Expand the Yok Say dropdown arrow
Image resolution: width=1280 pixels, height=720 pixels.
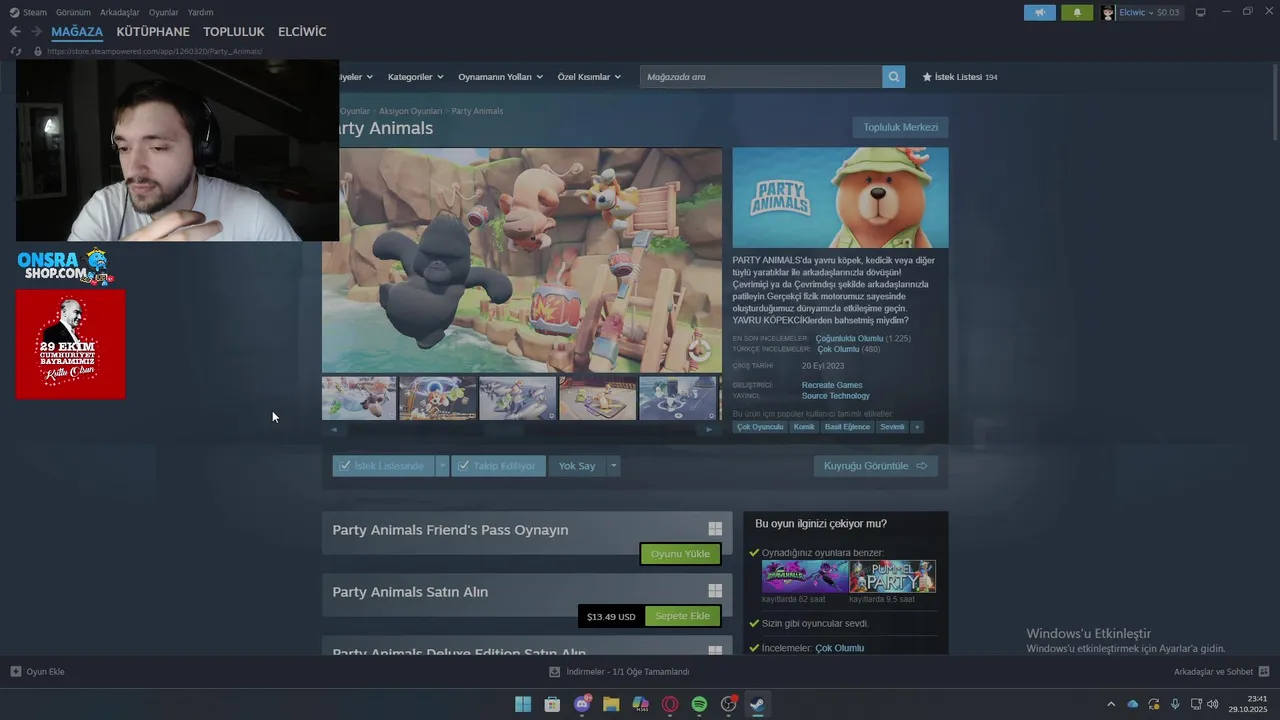point(614,466)
